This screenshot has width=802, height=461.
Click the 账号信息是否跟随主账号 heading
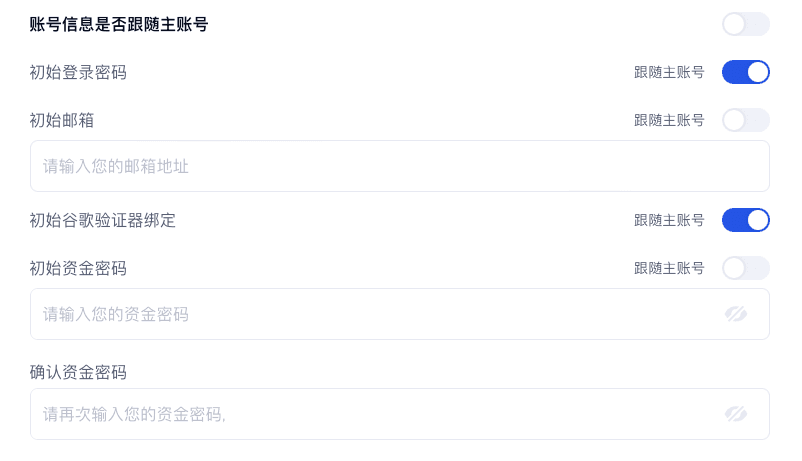point(119,24)
